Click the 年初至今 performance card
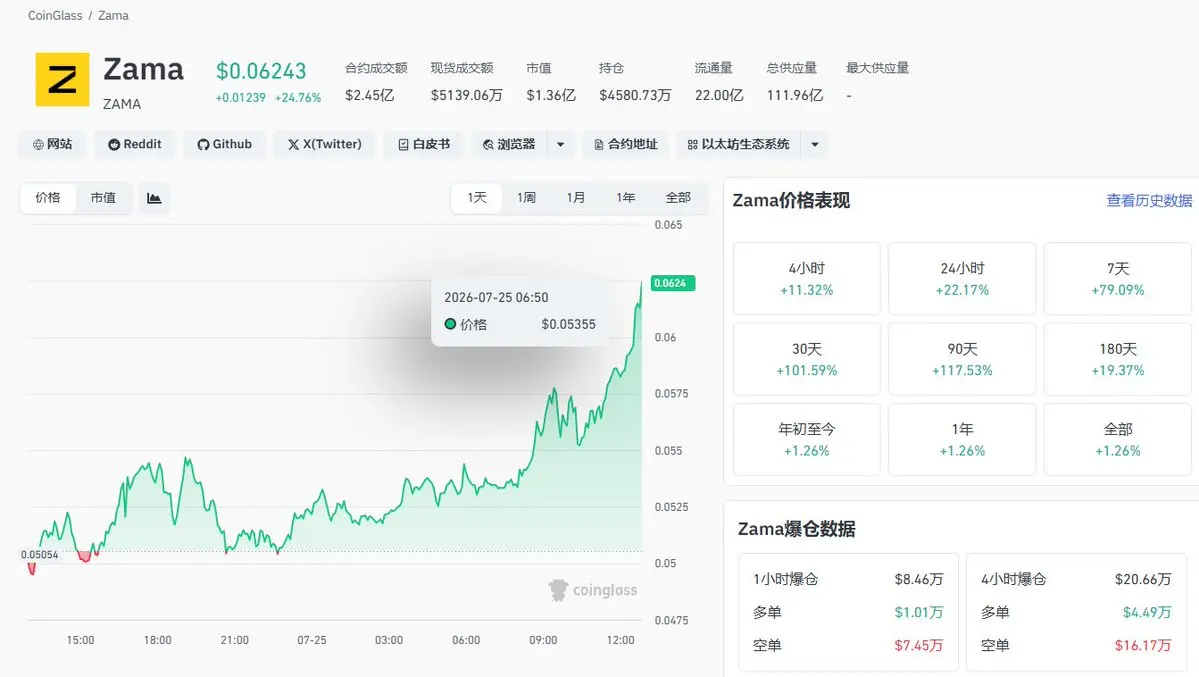Viewport: 1199px width, 677px height. click(x=807, y=439)
